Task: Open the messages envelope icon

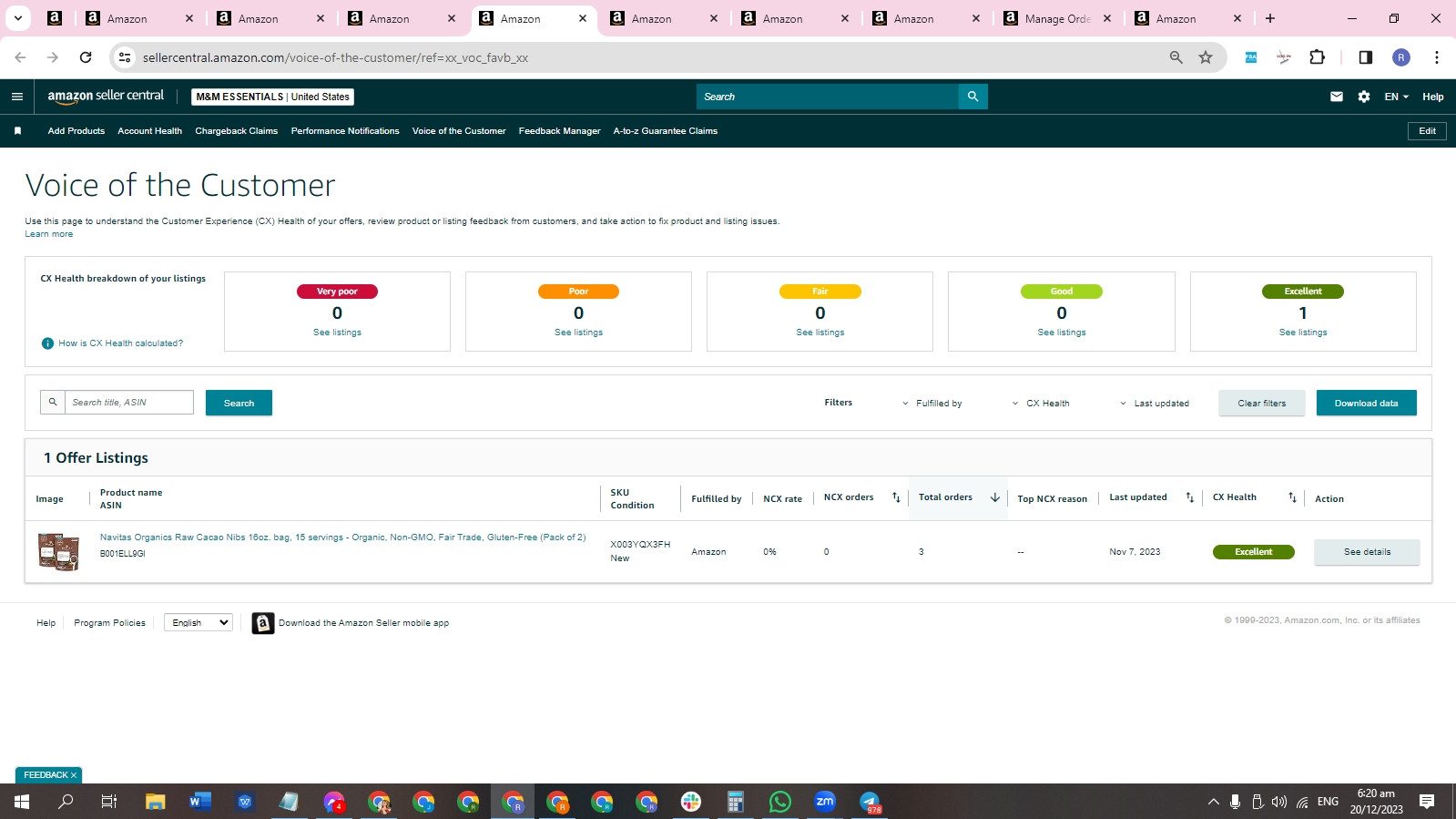Action: coord(1337,97)
